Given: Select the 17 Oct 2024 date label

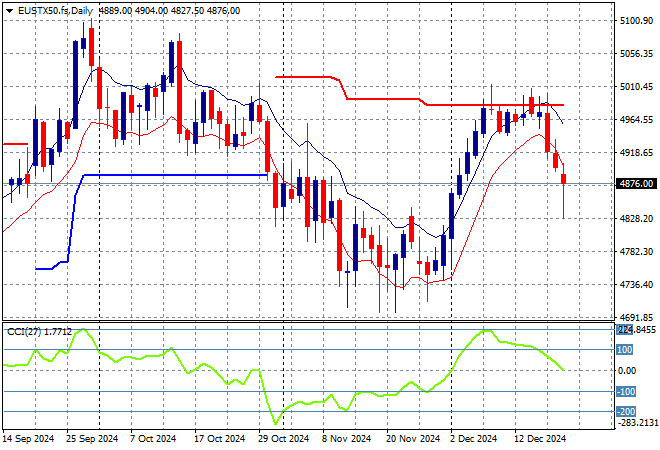Looking at the screenshot, I should [221, 439].
